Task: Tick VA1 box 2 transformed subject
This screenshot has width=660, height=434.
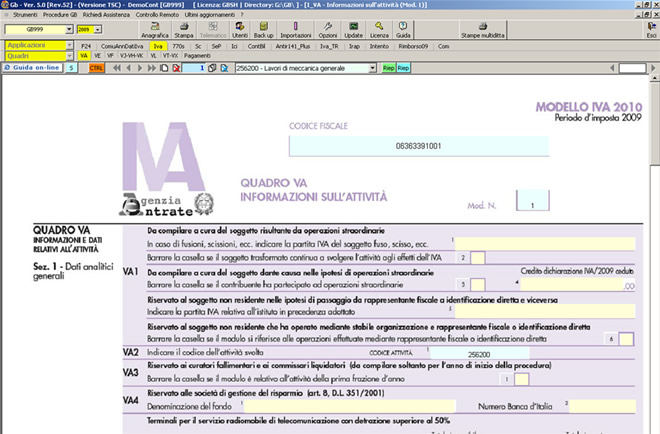Action: coord(478,258)
